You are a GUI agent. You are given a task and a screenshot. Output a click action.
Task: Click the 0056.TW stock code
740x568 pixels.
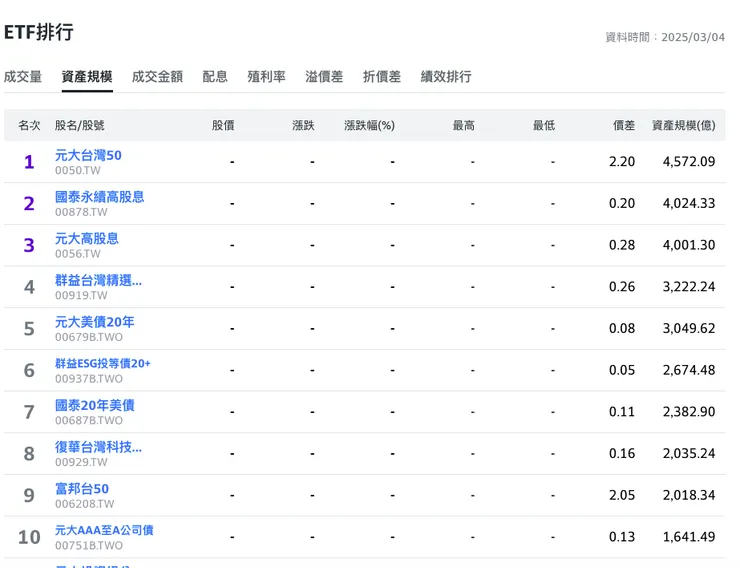pos(78,254)
